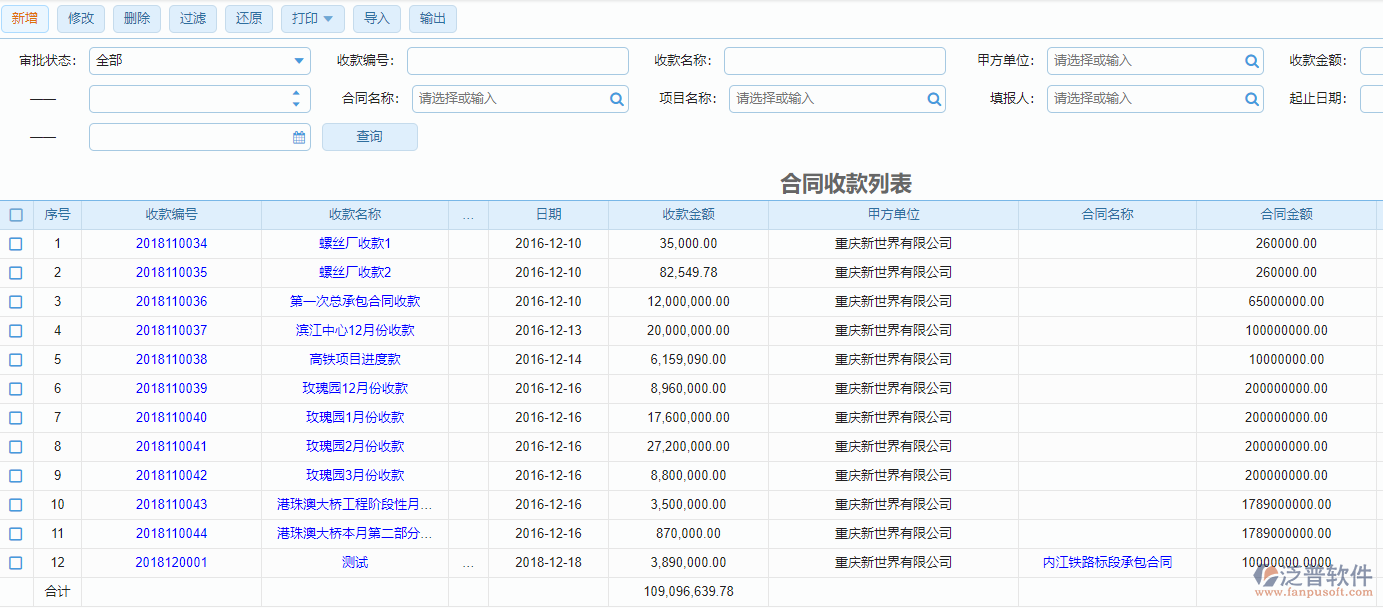Open the 审批状态 dropdown showing 全部
Image resolution: width=1383 pixels, height=608 pixels.
297,61
